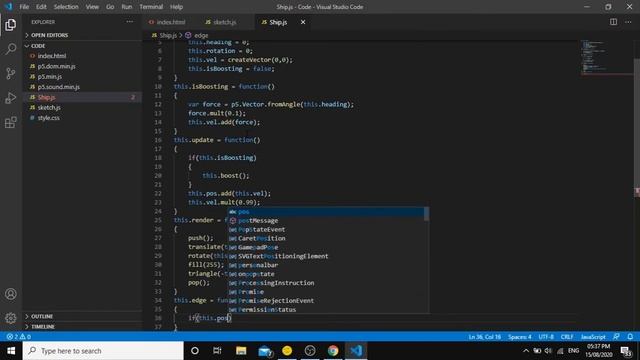Open the Extensions view
The image size is (640, 360).
(x=11, y=122)
